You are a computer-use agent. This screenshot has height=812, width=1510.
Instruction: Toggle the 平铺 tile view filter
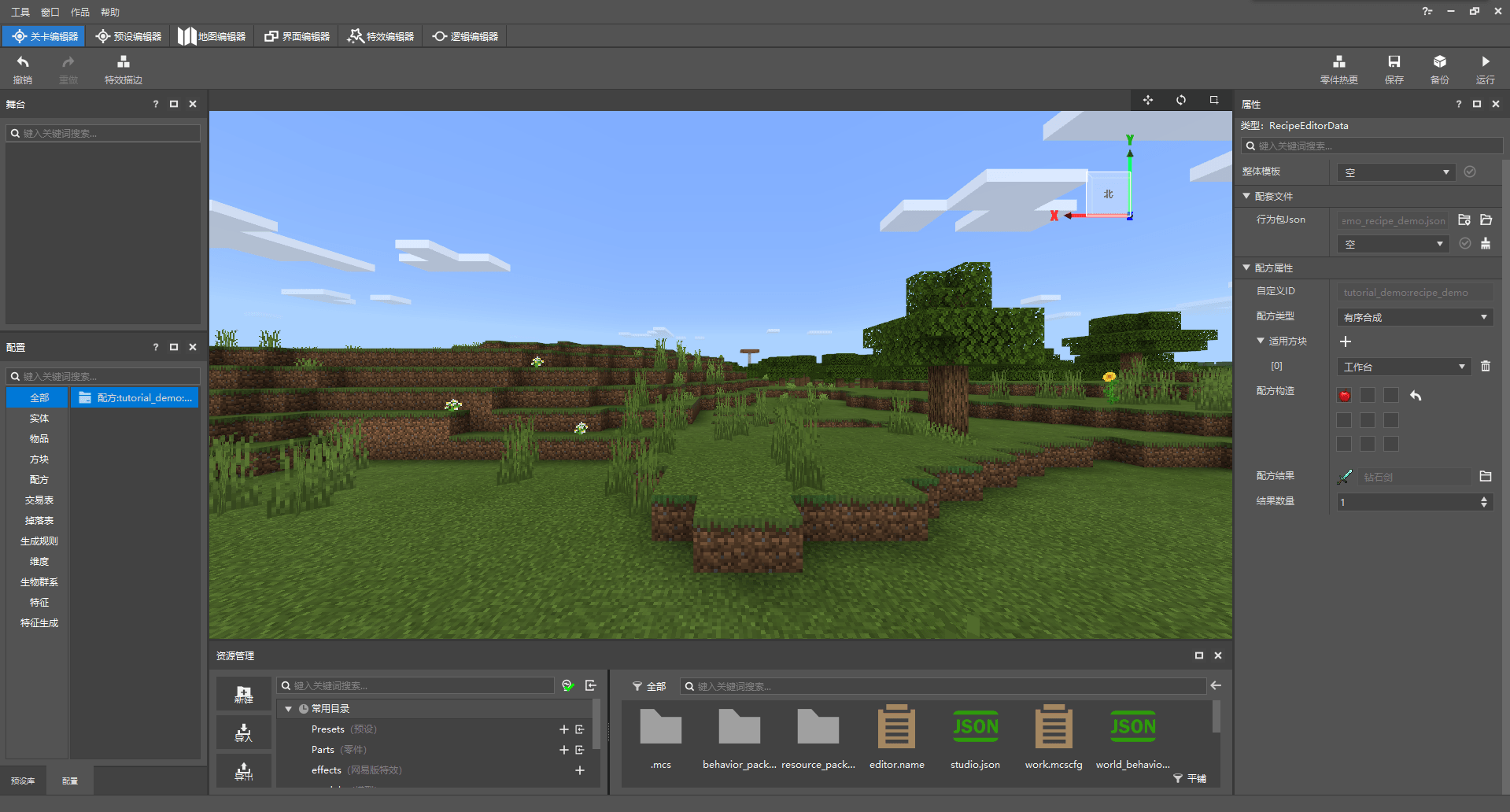1190,778
